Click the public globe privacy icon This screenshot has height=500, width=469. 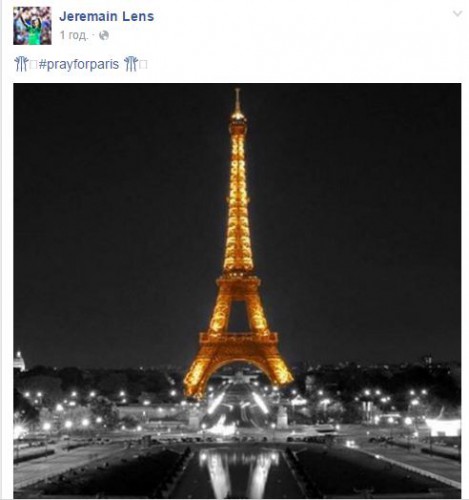(x=104, y=35)
